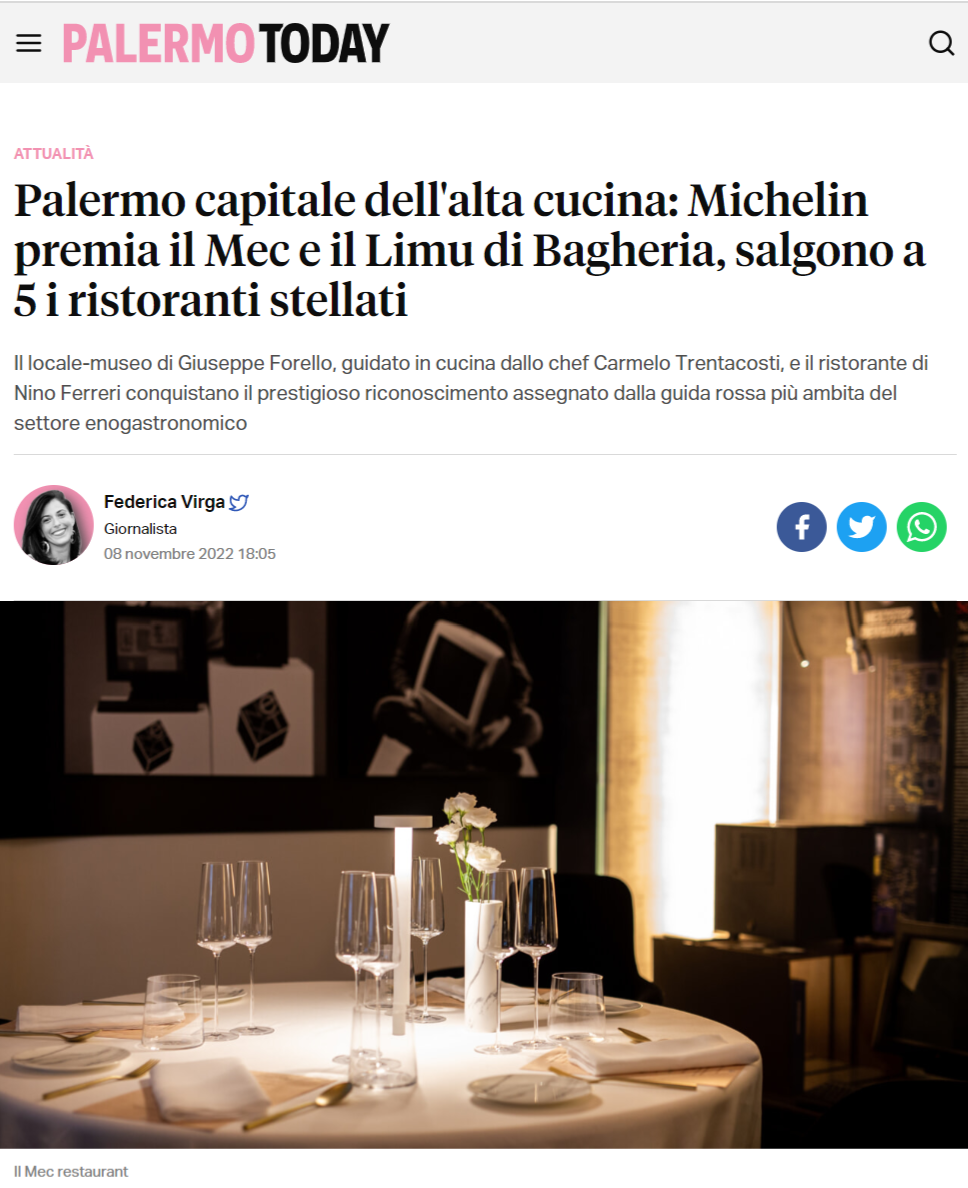968x1188 pixels.
Task: Share article on Facebook
Action: point(801,527)
